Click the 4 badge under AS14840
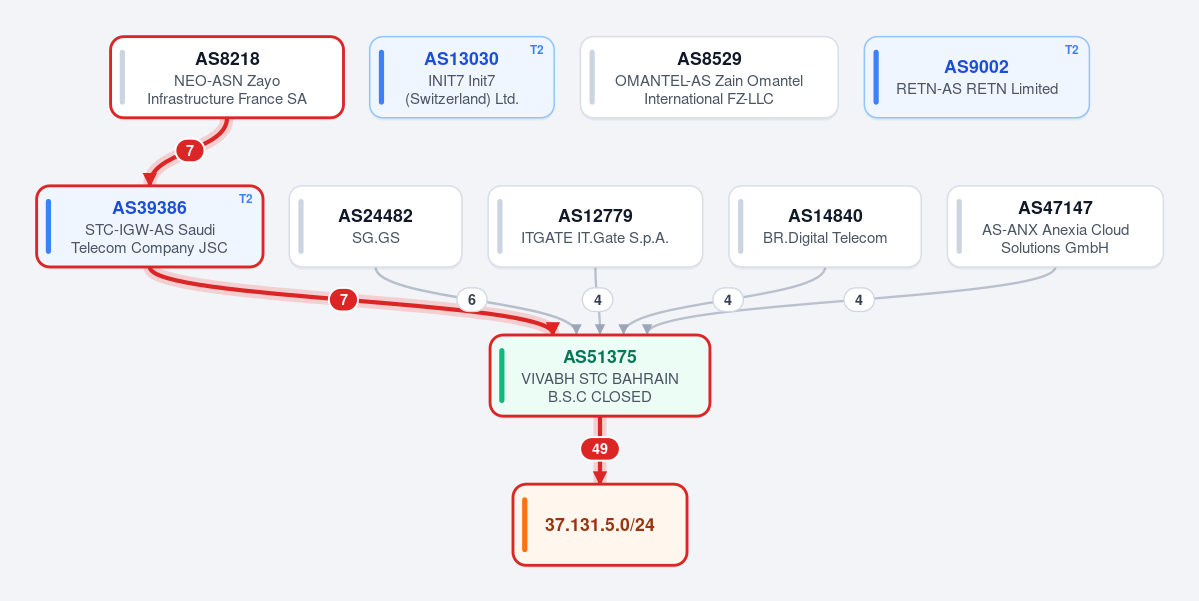The width and height of the screenshot is (1199, 601). pyautogui.click(x=728, y=300)
